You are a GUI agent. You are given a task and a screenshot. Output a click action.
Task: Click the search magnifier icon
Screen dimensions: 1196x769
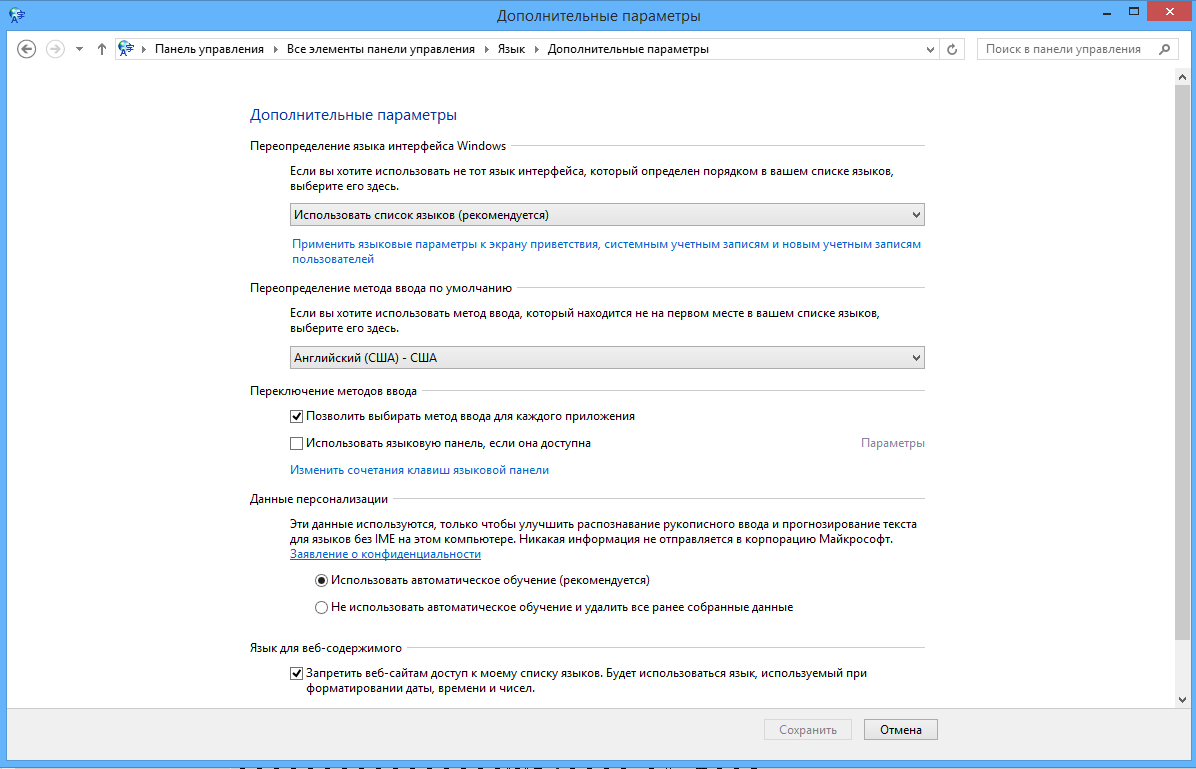[1164, 50]
